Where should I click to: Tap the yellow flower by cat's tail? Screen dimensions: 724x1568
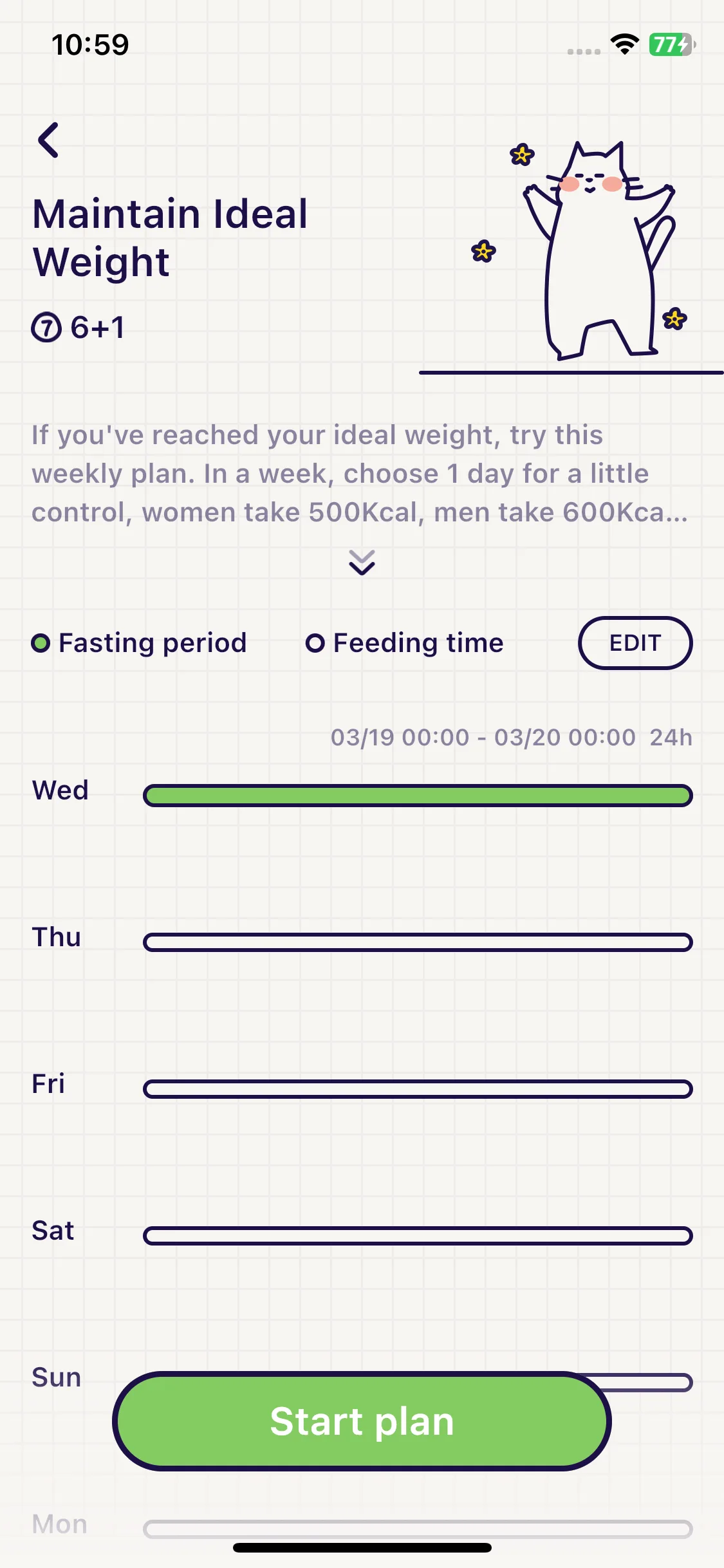[674, 319]
